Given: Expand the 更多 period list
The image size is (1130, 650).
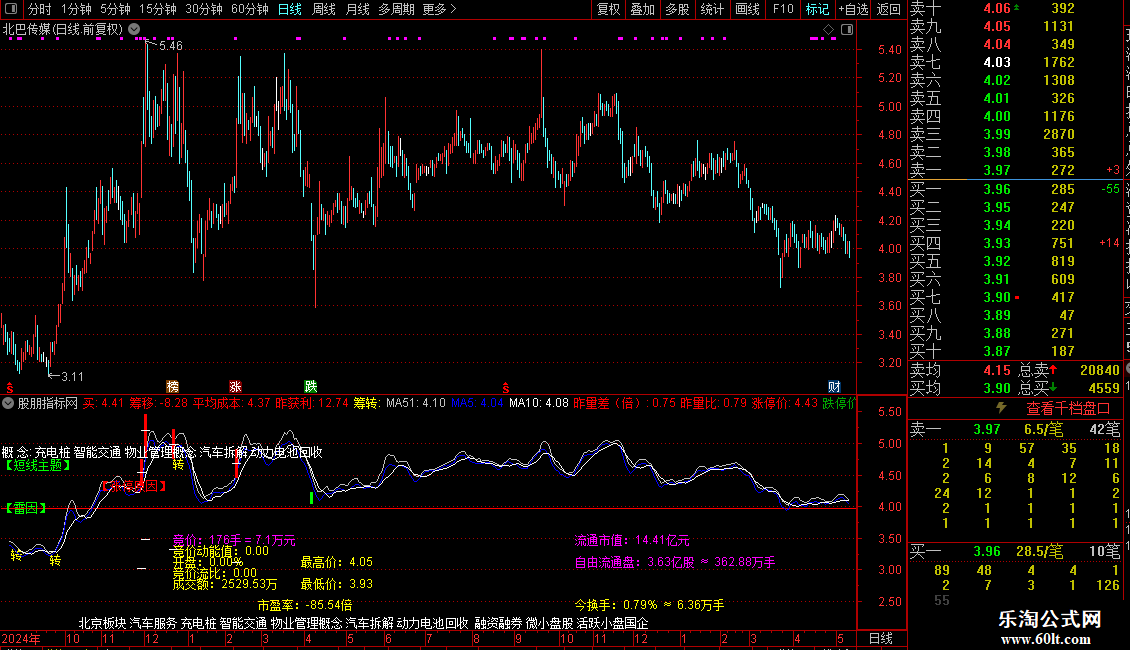Looking at the screenshot, I should [x=439, y=9].
